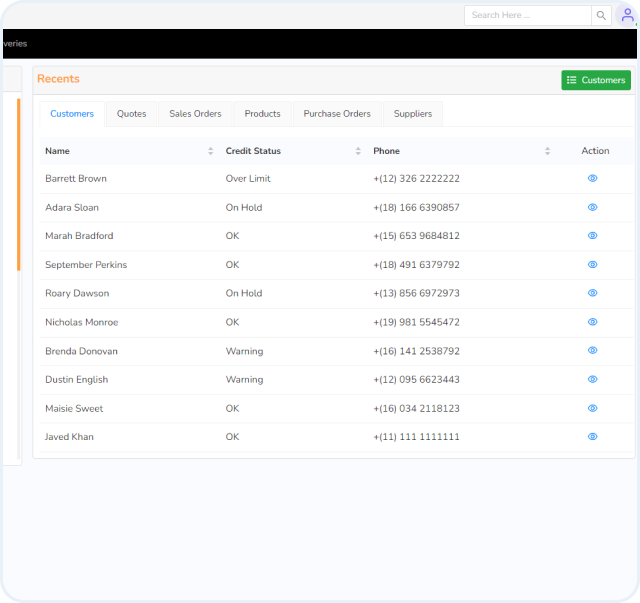Screen dimensions: 640x603
Task: Click the green Customers button
Action: [596, 80]
